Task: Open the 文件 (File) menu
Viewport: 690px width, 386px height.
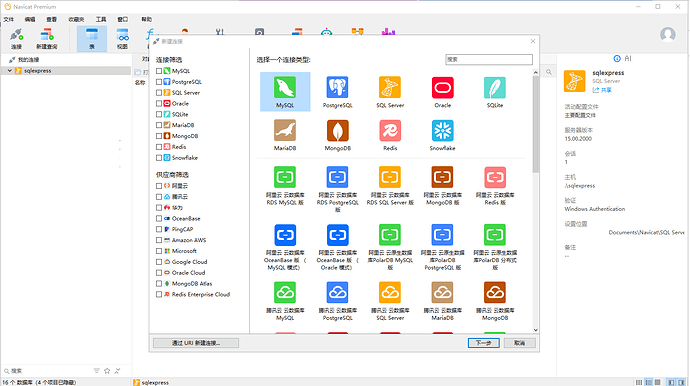Action: 8,19
